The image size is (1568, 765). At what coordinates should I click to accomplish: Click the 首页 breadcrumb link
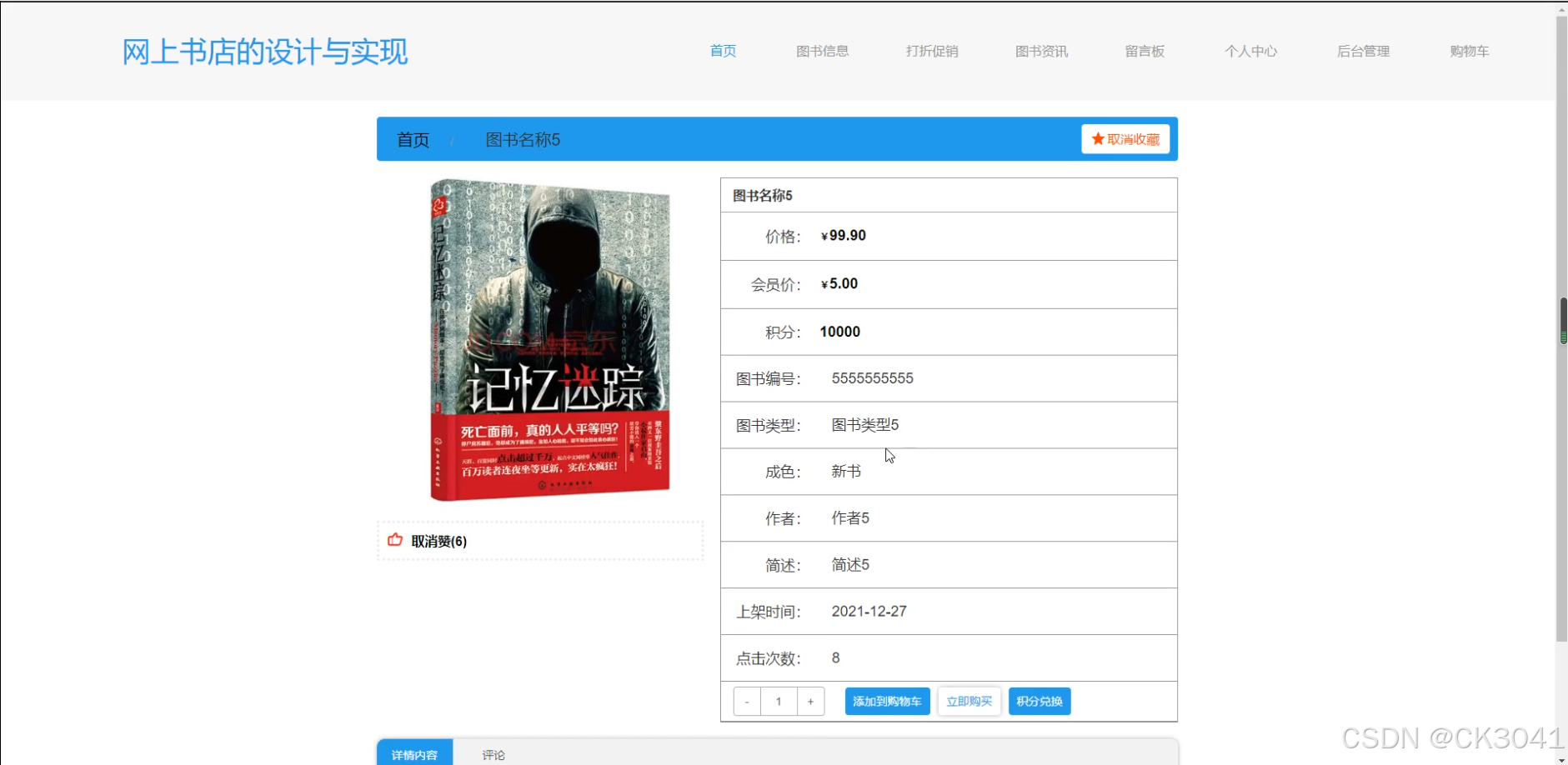(412, 139)
